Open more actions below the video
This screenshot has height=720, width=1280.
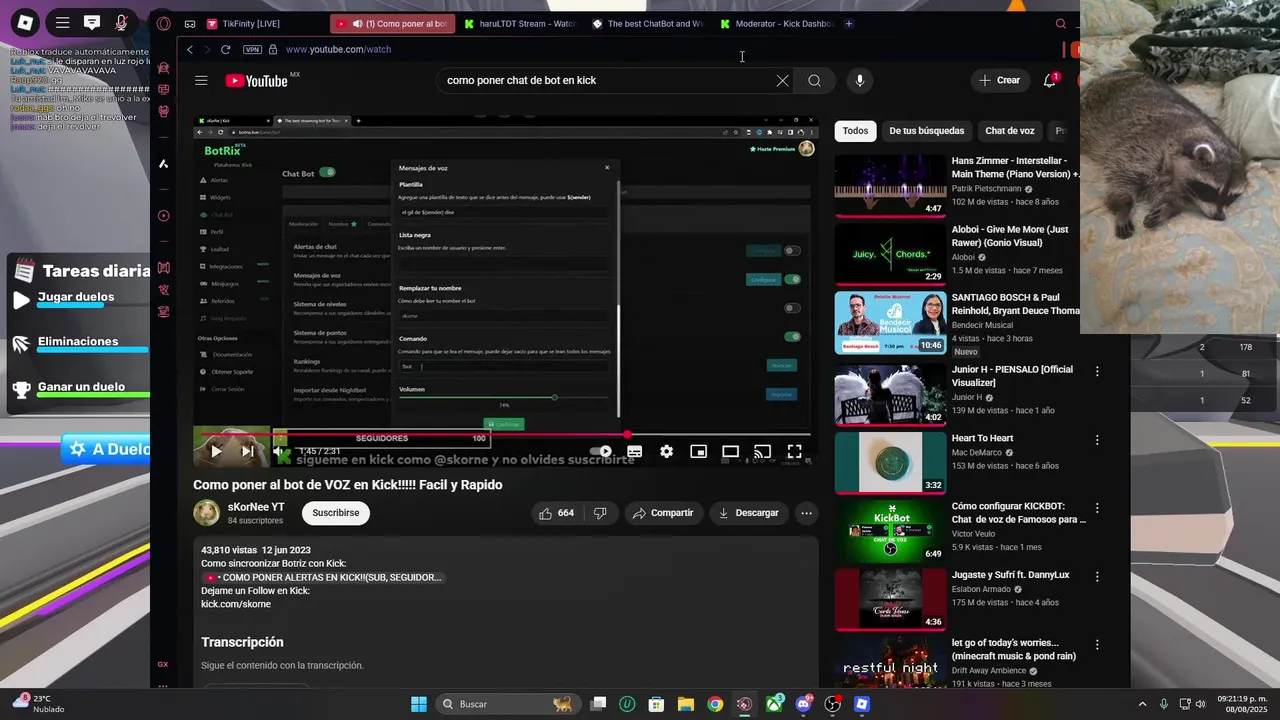[x=806, y=513]
